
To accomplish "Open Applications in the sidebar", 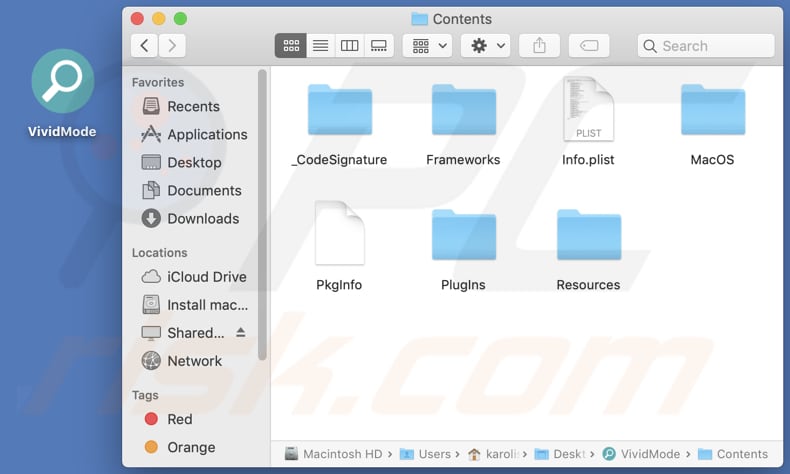I will point(194,134).
